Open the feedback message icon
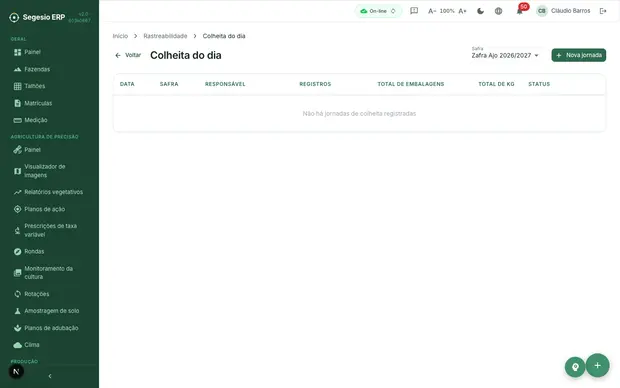 [x=414, y=11]
